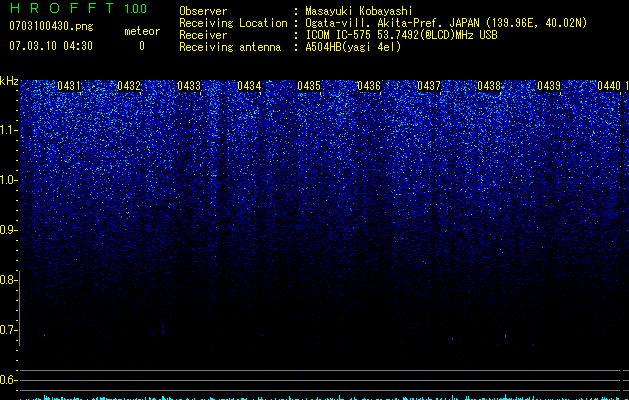Click the Receiving Location field label
Image resolution: width=629 pixels, height=400 pixels.
[x=233, y=23]
